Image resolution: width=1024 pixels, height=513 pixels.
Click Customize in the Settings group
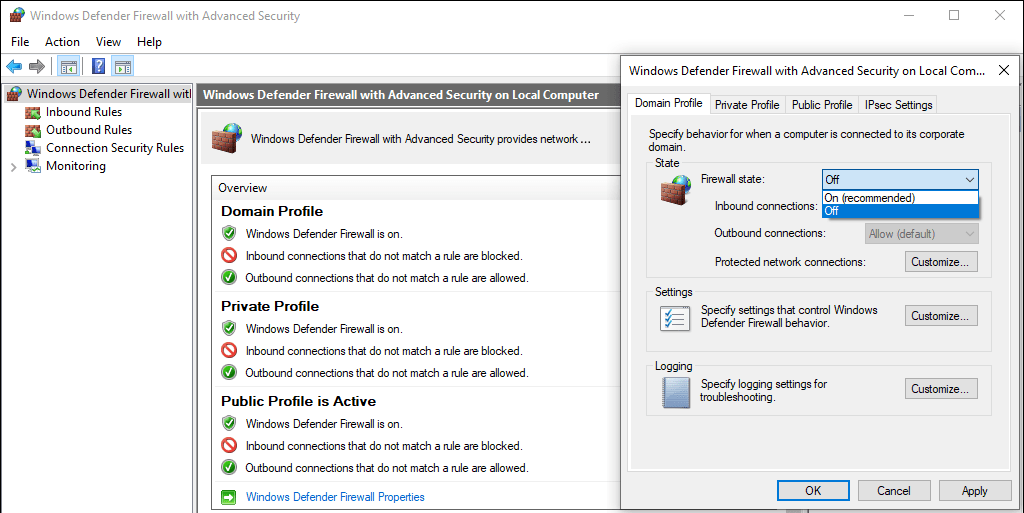click(941, 316)
